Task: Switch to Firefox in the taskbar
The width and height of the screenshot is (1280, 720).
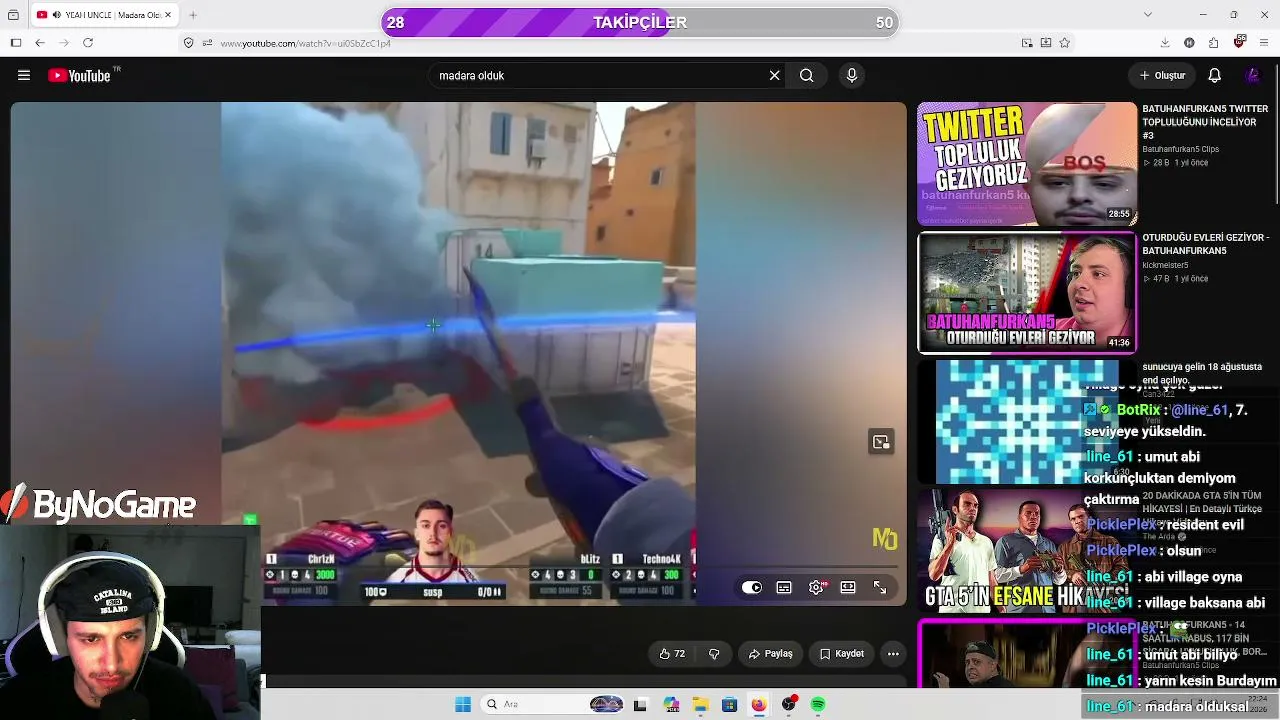Action: point(759,705)
